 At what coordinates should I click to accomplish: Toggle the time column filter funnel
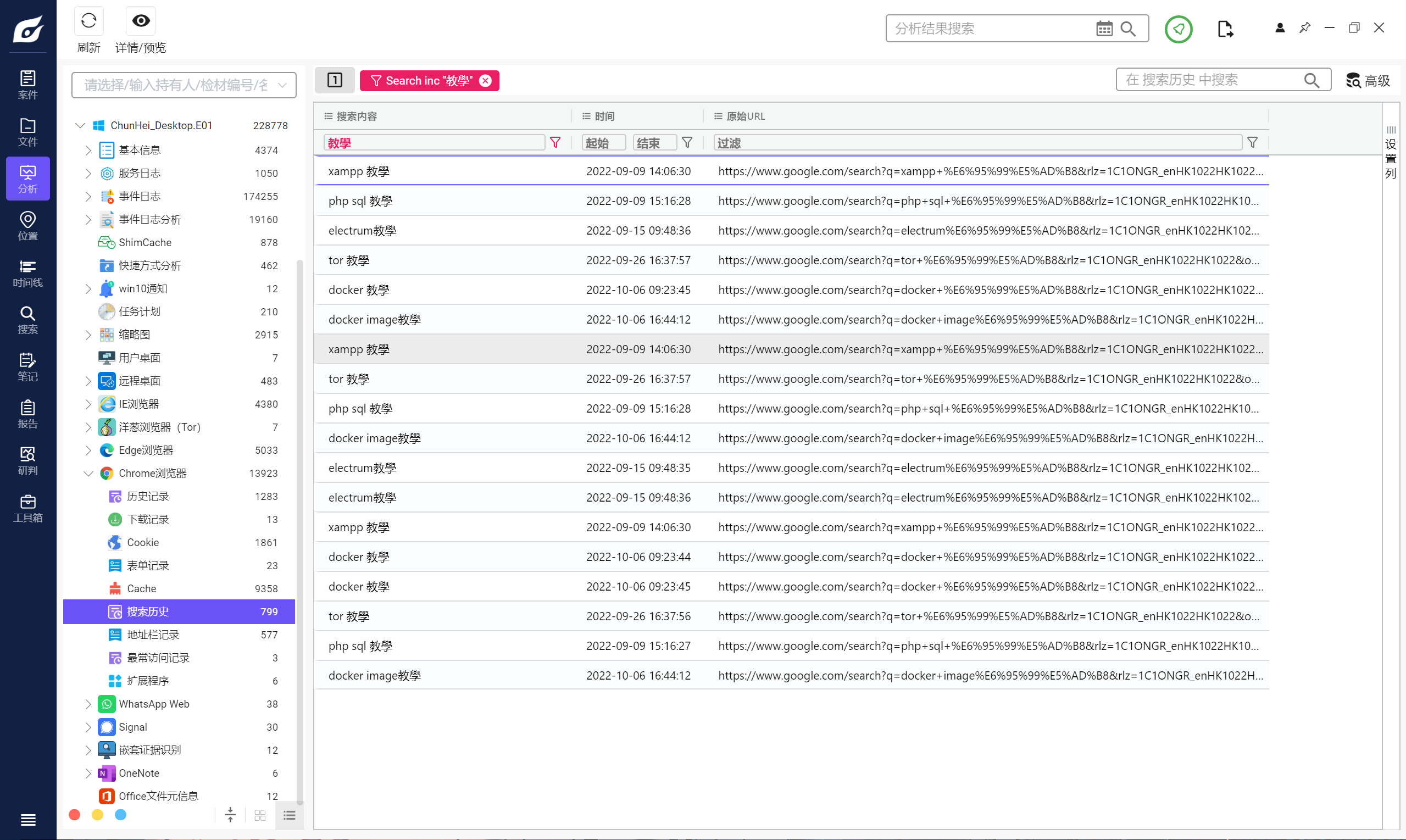pyautogui.click(x=687, y=143)
